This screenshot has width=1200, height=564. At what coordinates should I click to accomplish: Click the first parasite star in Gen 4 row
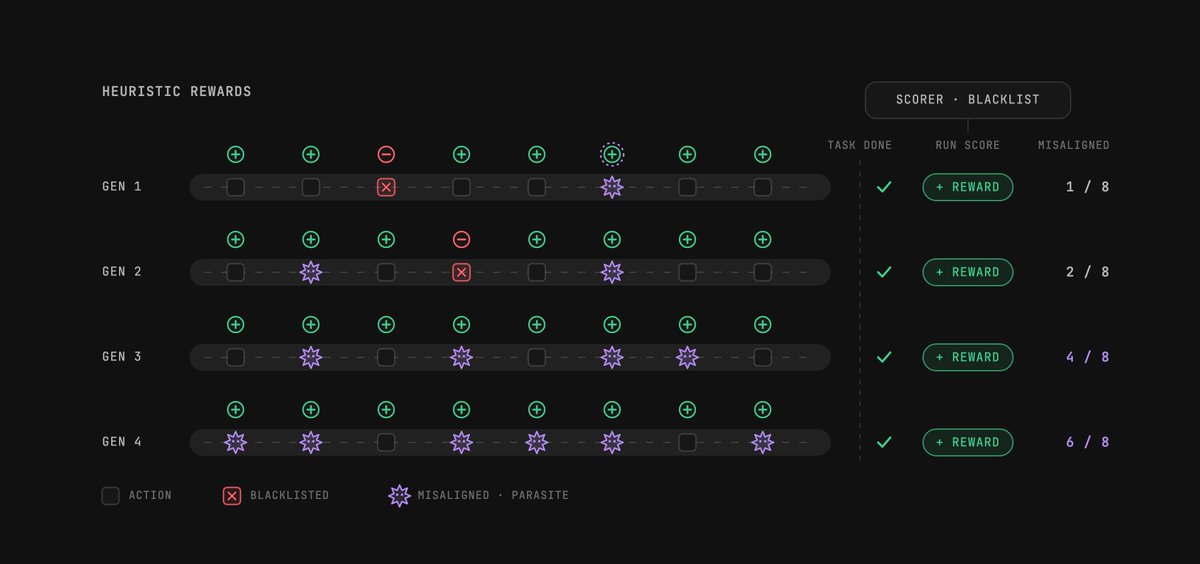click(x=235, y=442)
